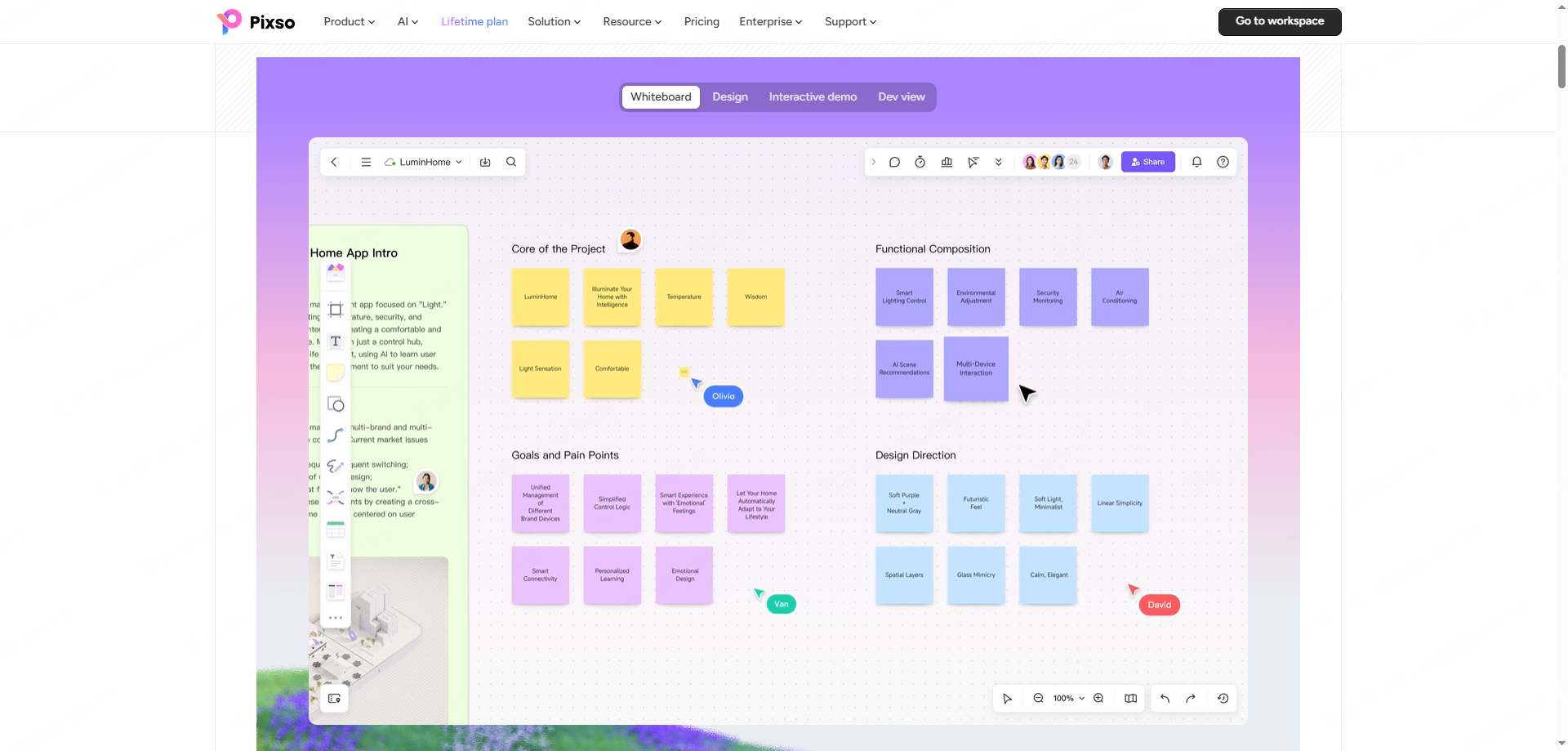Select the Document tool in left toolbar

(336, 561)
